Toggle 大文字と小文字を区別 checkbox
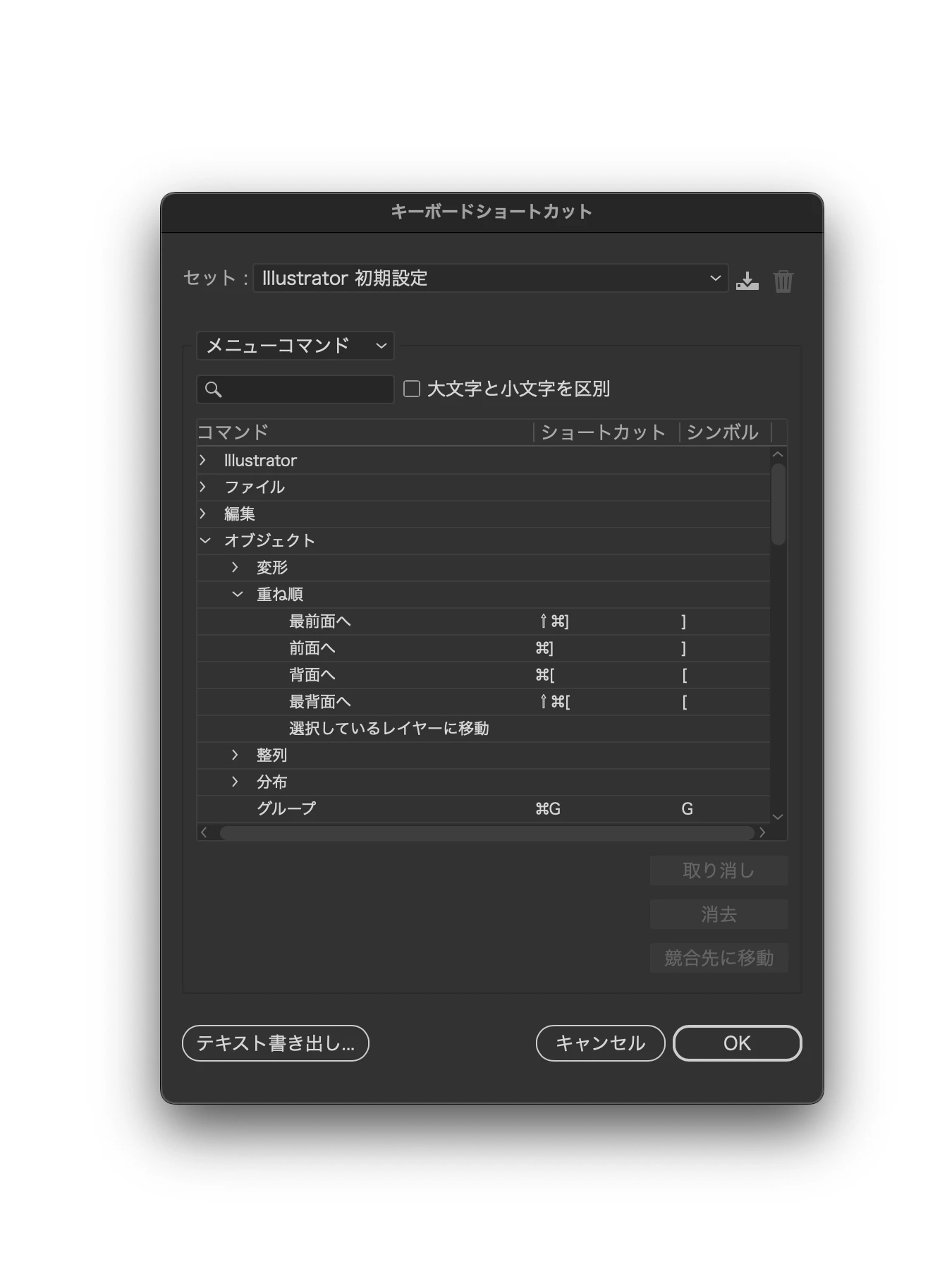Image resolution: width=947 pixels, height=1288 pixels. click(411, 389)
